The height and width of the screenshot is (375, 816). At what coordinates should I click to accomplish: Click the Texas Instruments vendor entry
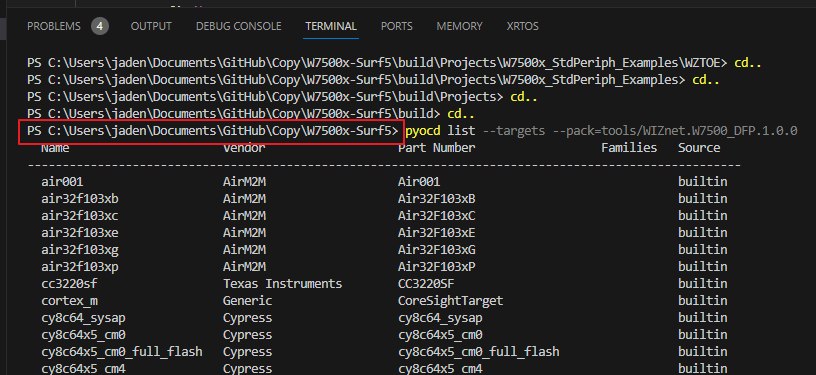(x=283, y=284)
